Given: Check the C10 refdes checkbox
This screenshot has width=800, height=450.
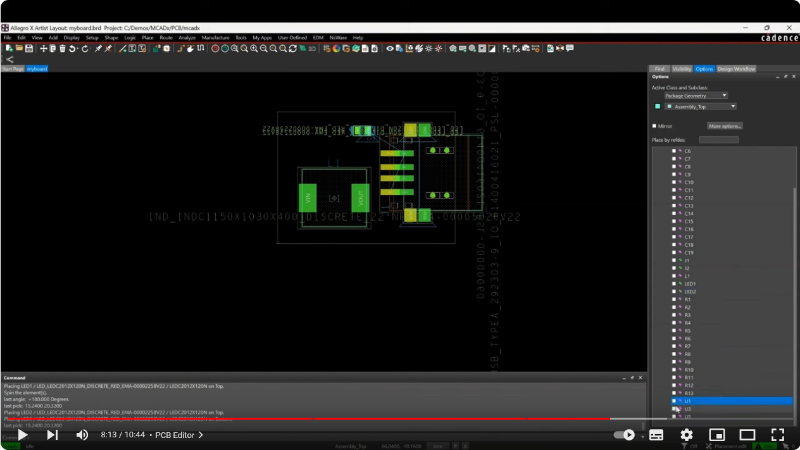Looking at the screenshot, I should 674,182.
